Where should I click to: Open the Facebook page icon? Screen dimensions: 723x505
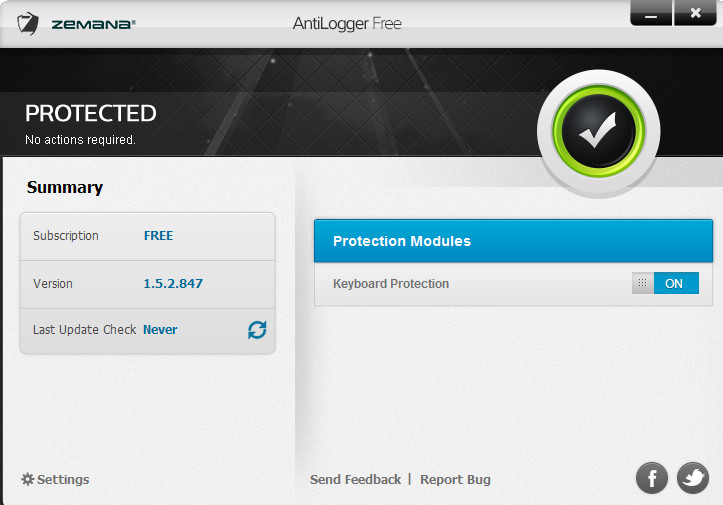(652, 478)
